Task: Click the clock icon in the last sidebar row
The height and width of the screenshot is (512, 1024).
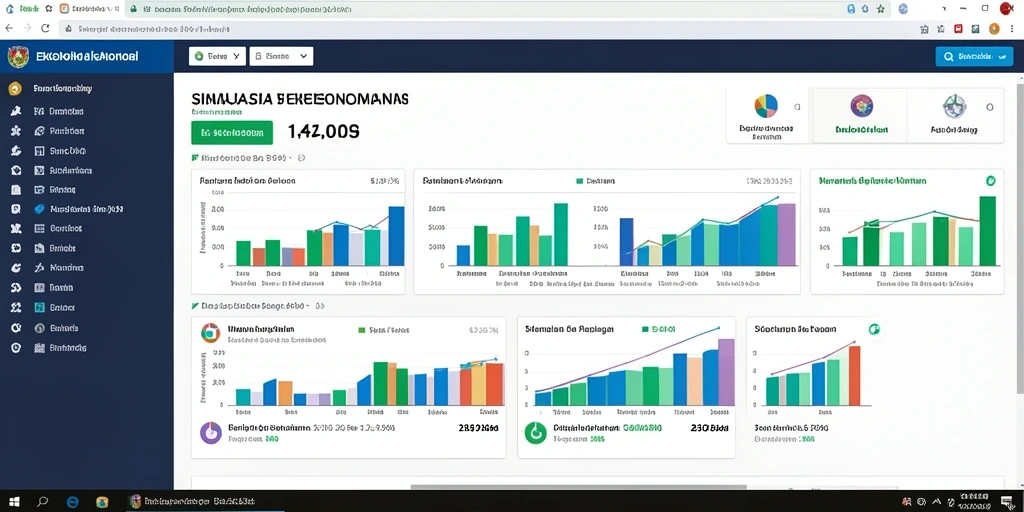Action: coord(16,348)
